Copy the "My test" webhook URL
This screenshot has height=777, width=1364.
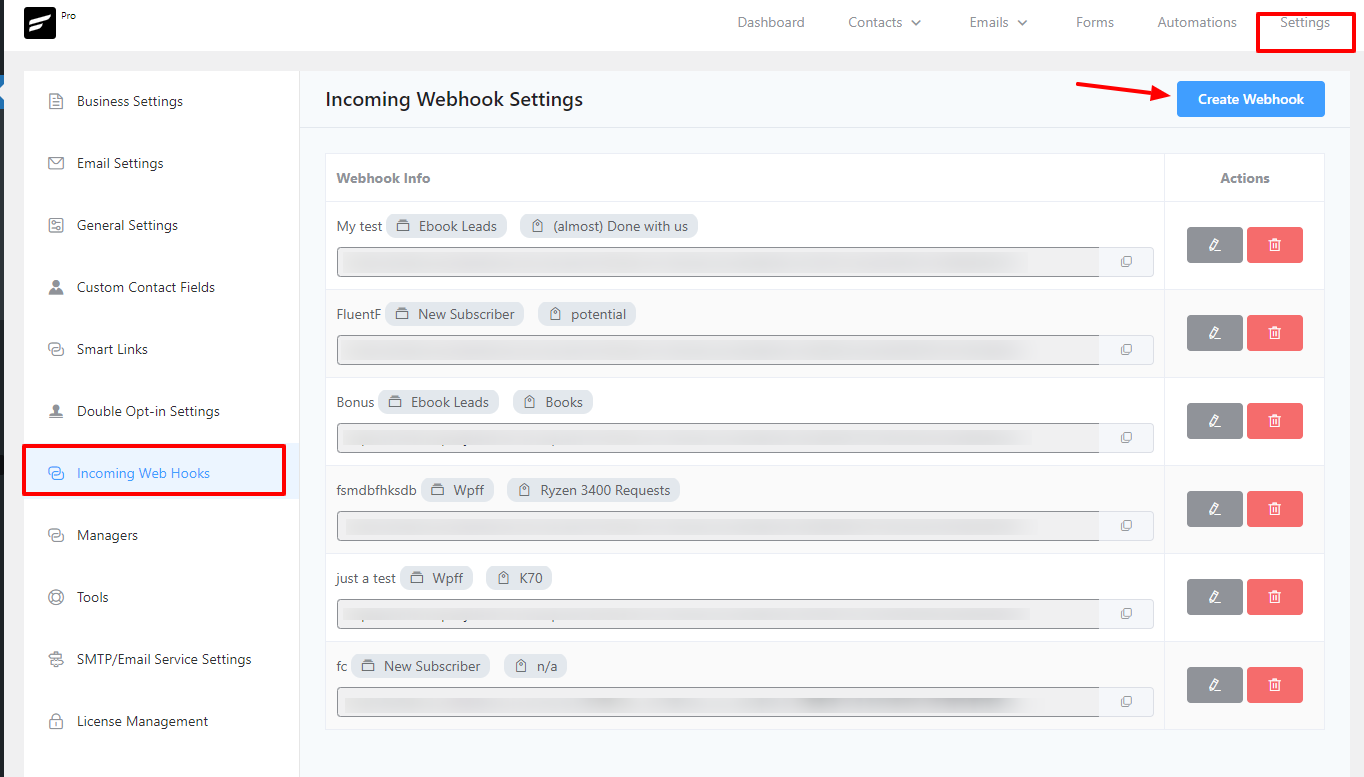[1126, 261]
